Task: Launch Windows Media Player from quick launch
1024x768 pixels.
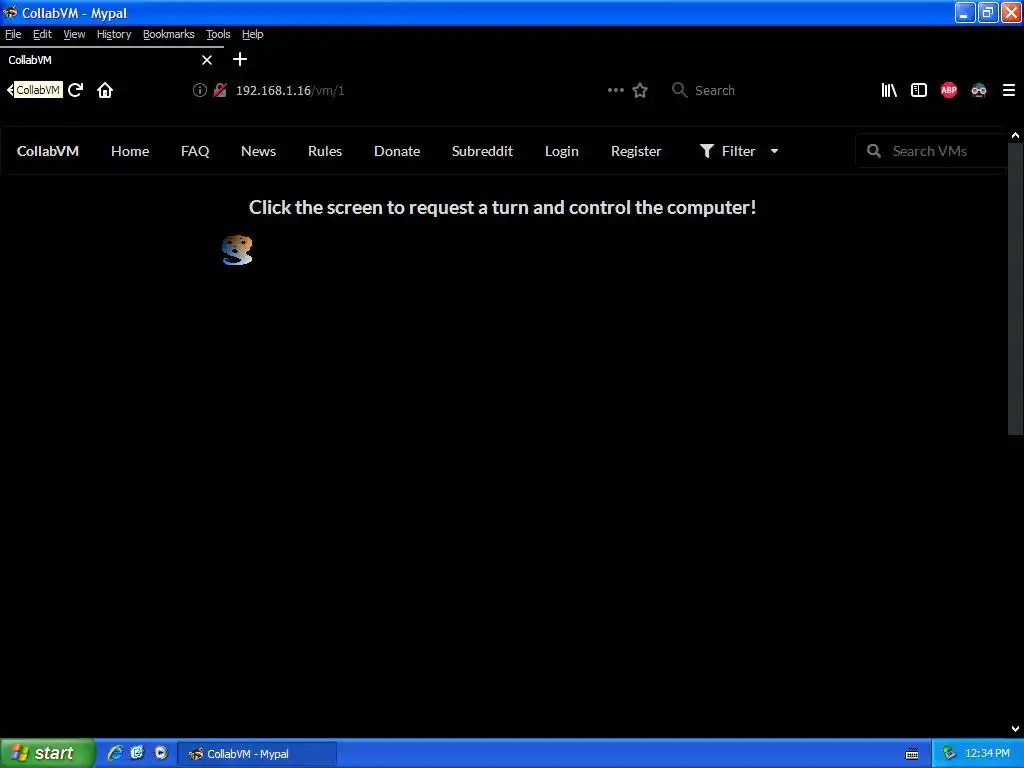Action: (161, 753)
